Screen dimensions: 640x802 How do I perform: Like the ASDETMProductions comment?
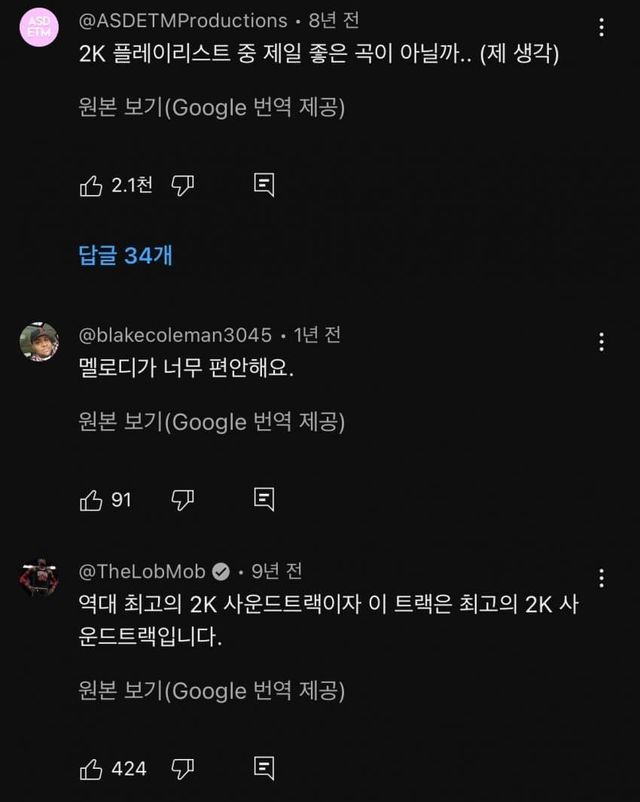click(x=91, y=185)
